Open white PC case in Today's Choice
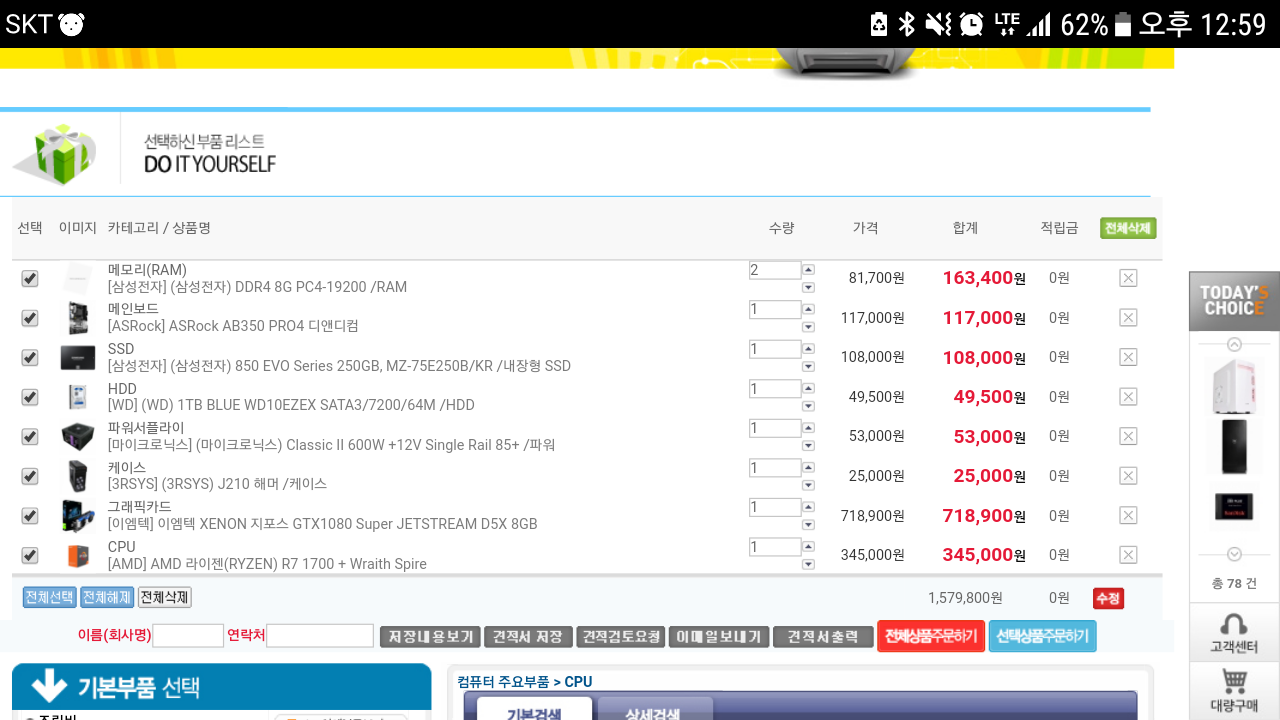The image size is (1280, 720). point(1234,386)
